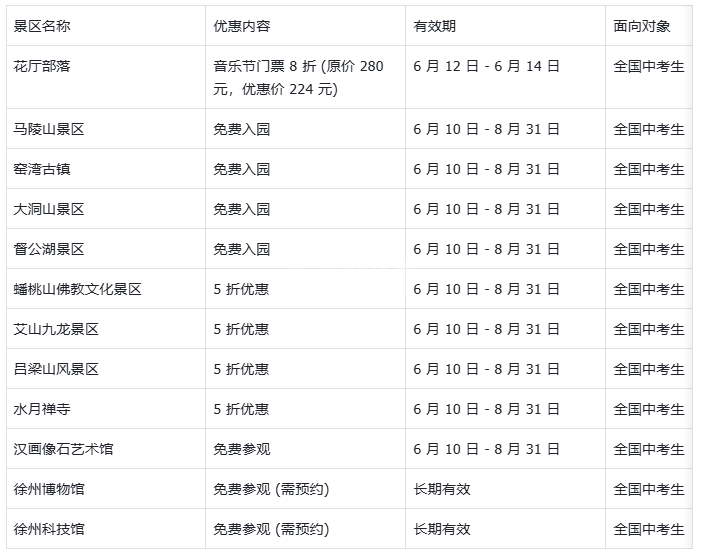Click 免费入园 in the 大洞山景区 row
This screenshot has height=557, width=702.
242,209
